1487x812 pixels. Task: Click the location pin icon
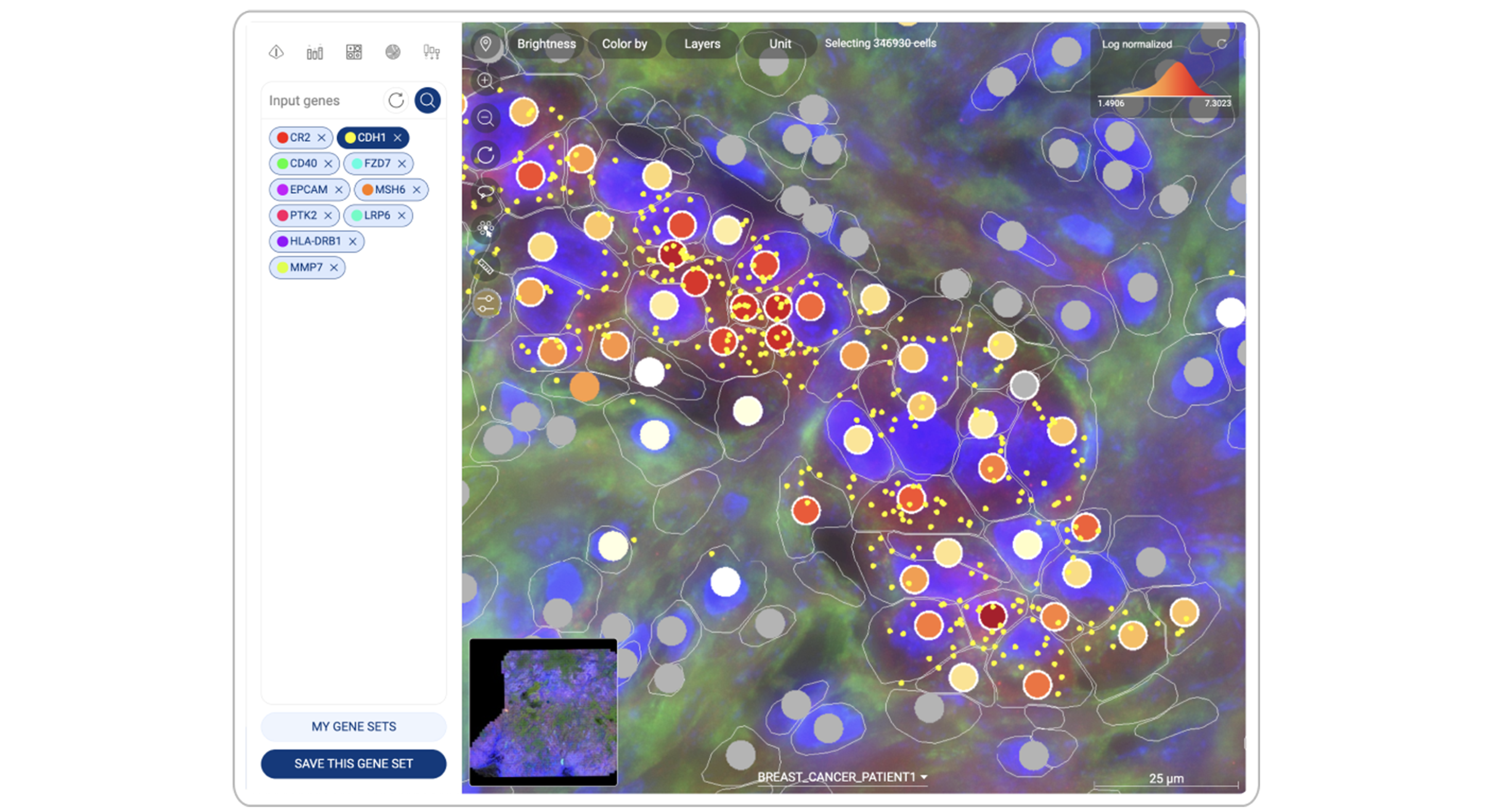pos(486,44)
